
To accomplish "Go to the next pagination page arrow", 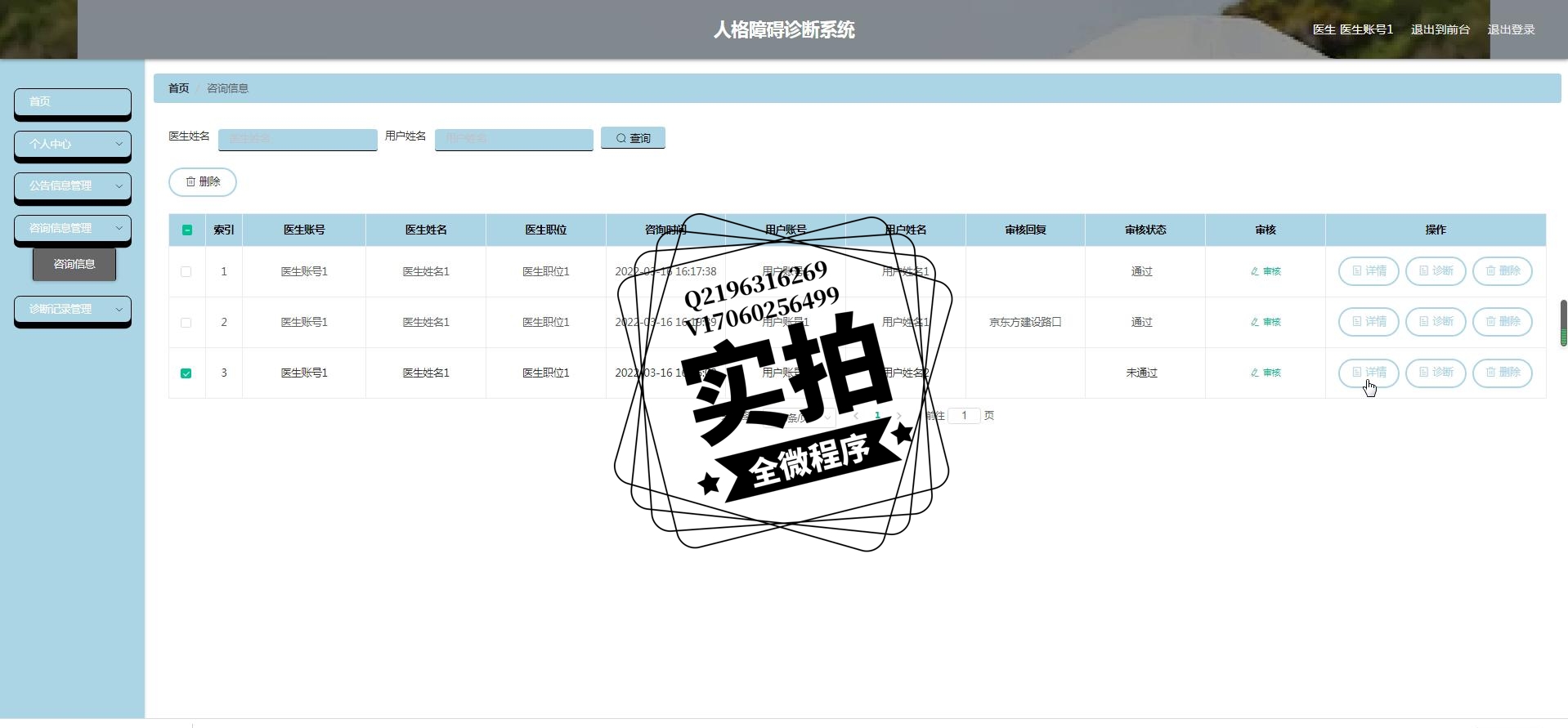I will (x=899, y=416).
